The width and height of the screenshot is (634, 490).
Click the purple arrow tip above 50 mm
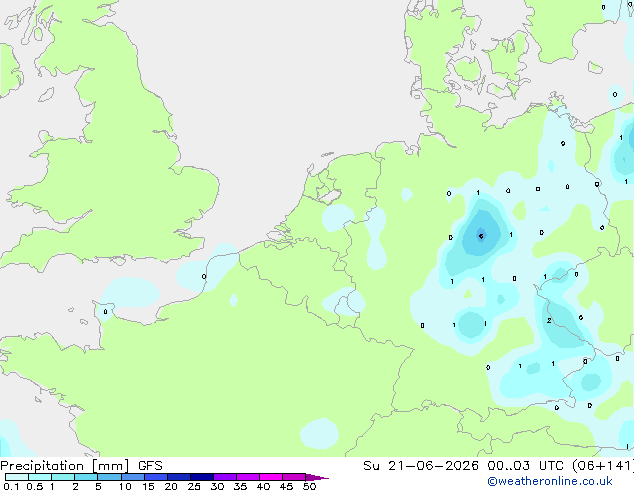click(x=317, y=477)
